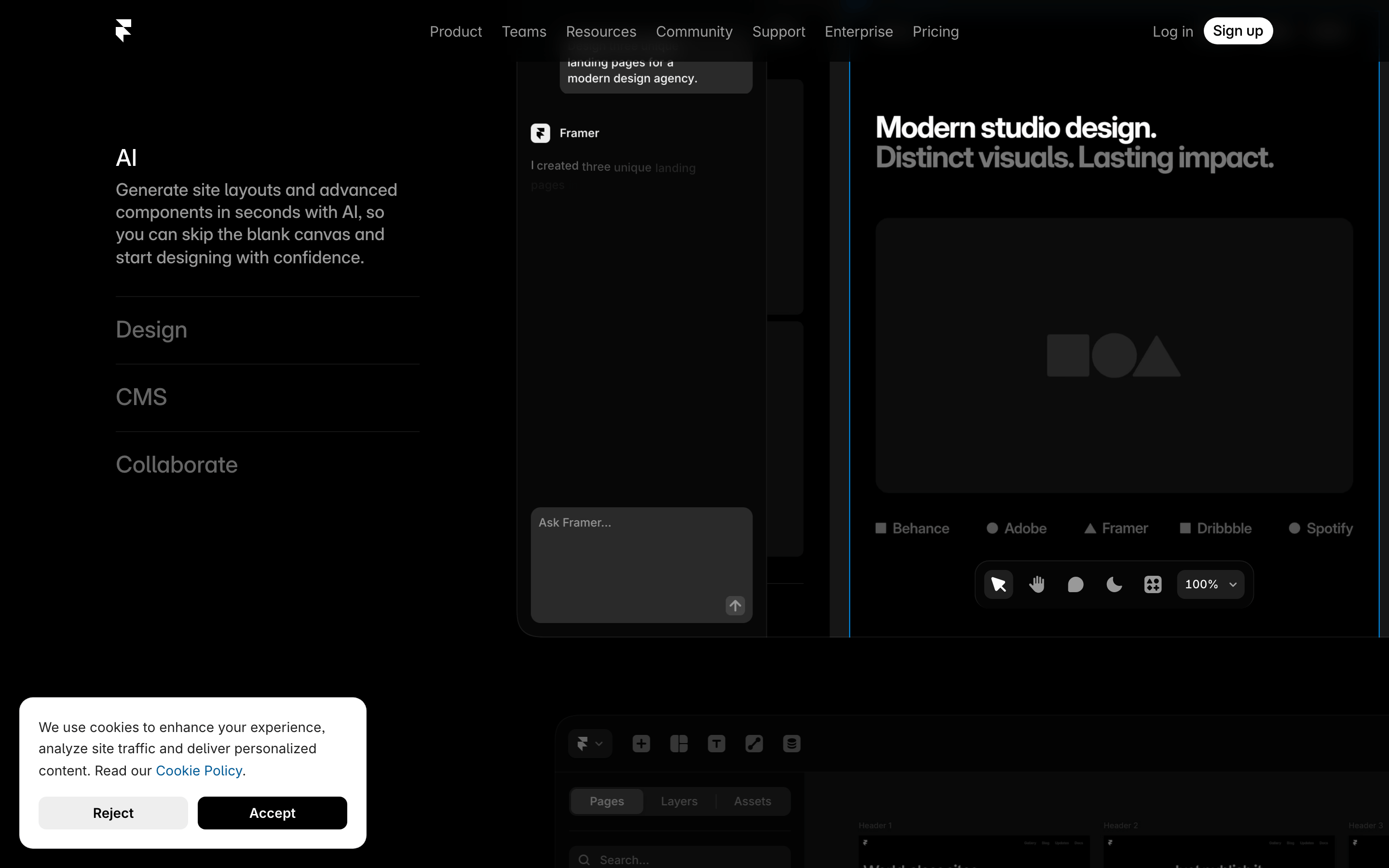Click the Dribbble square logo icon

[1185, 528]
